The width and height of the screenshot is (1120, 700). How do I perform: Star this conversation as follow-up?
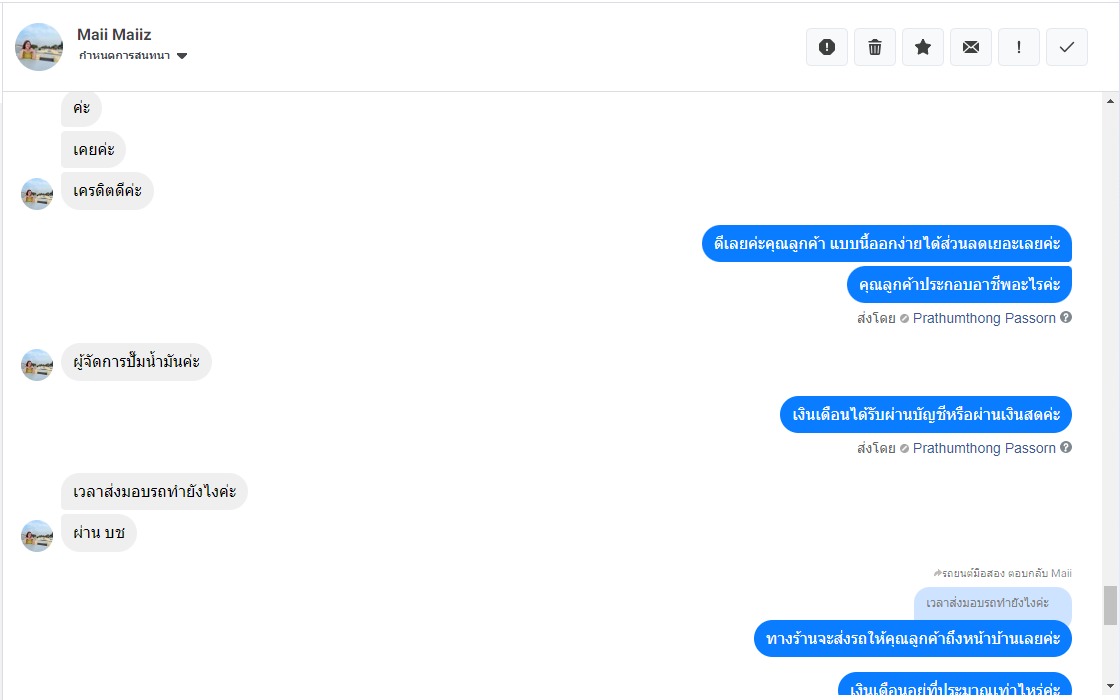(x=923, y=47)
